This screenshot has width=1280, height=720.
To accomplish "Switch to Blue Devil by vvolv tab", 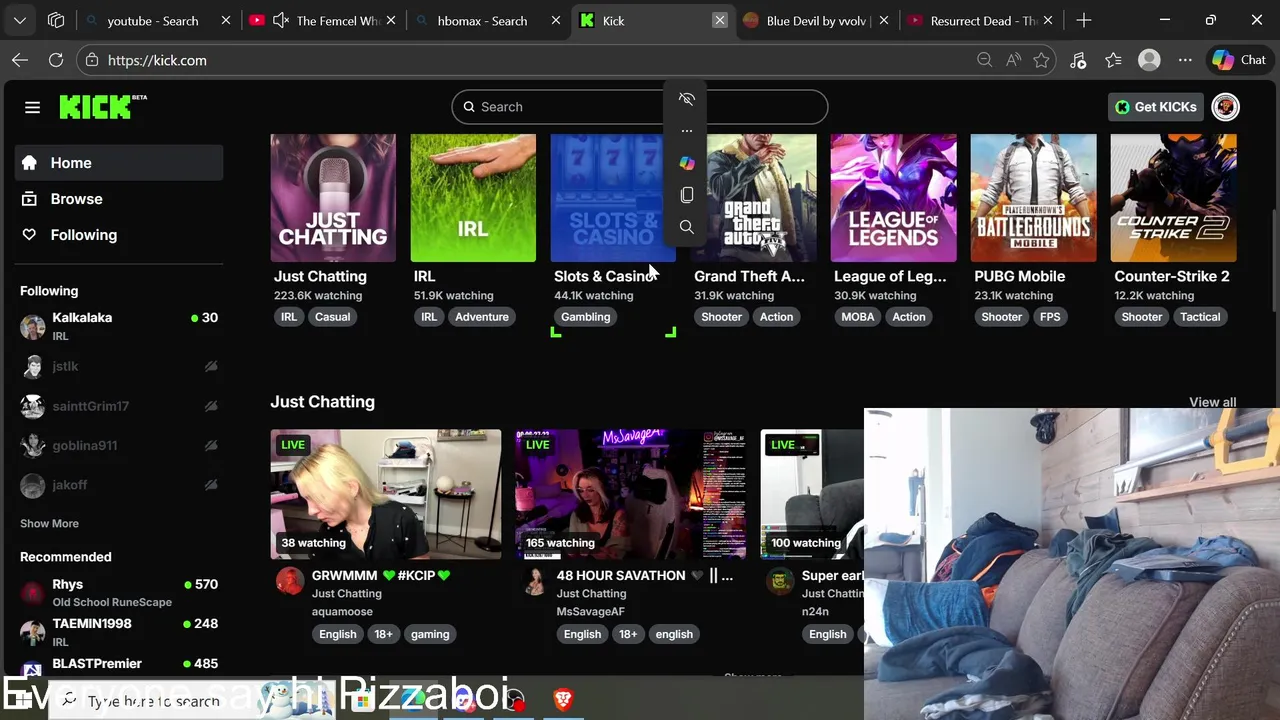I will coord(817,20).
